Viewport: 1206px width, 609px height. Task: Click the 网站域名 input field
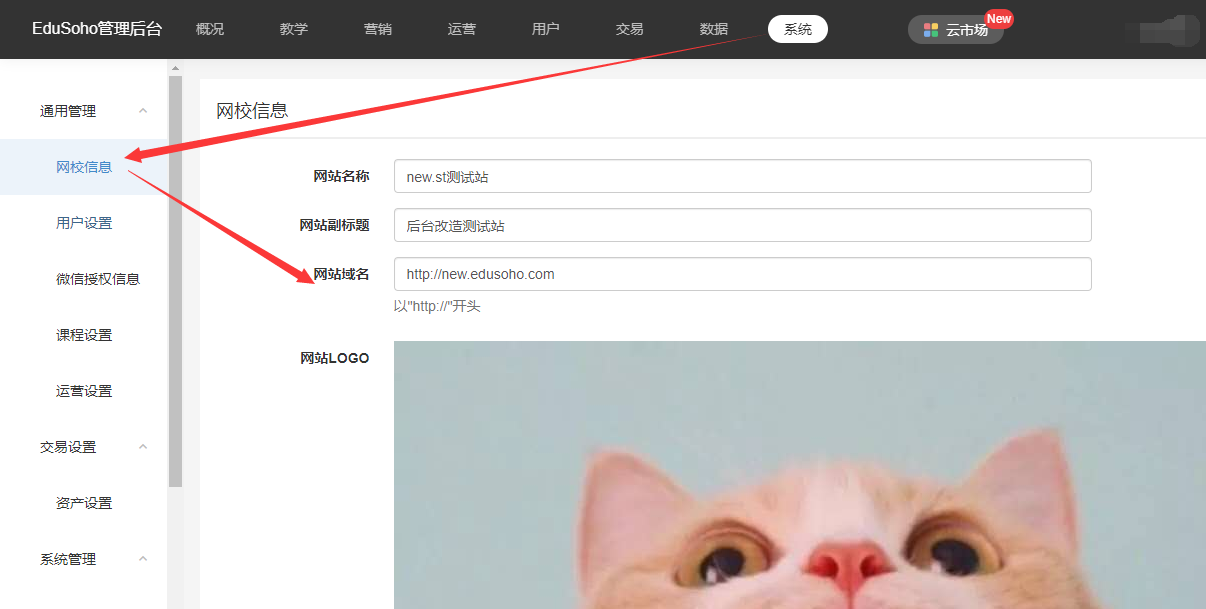point(742,274)
